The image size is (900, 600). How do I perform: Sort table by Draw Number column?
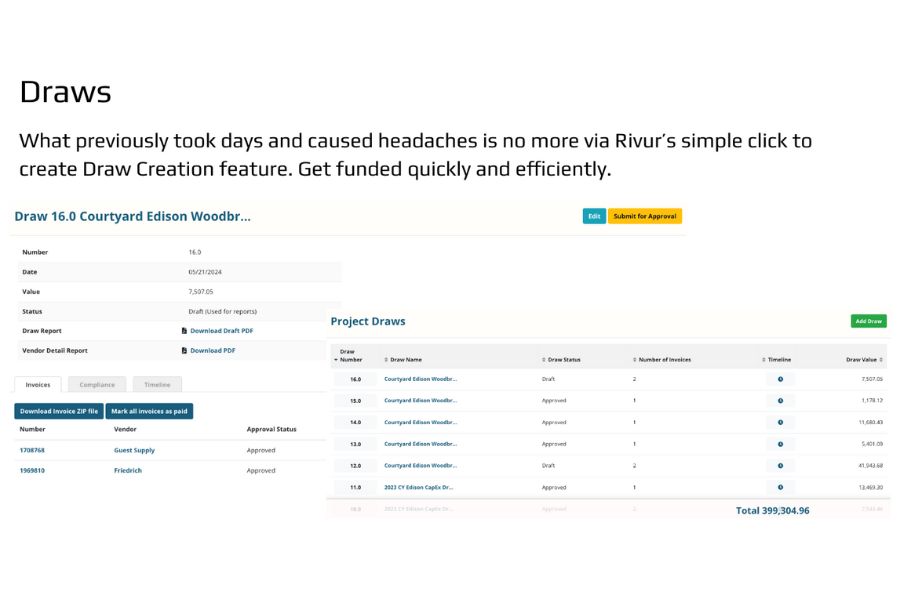coord(347,356)
